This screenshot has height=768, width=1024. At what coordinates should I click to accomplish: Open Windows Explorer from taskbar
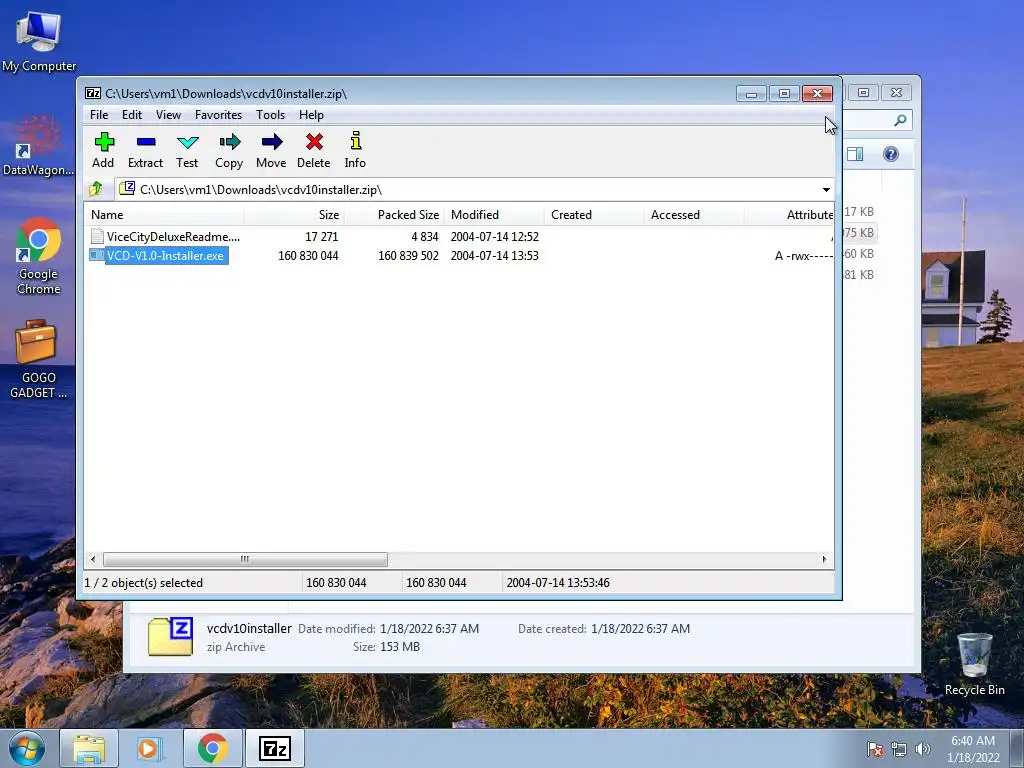pyautogui.click(x=89, y=748)
